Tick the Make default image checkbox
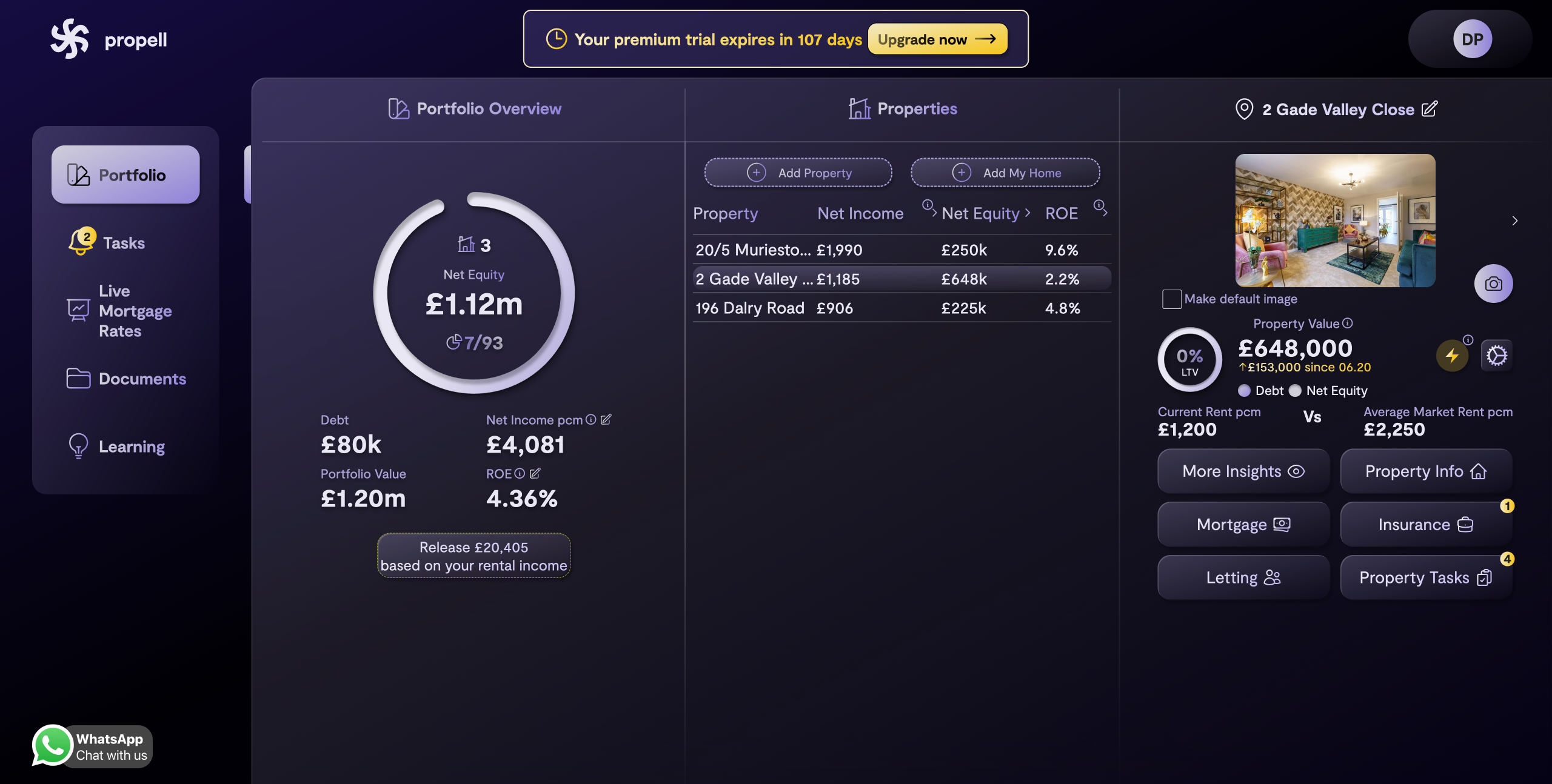This screenshot has width=1552, height=784. click(1171, 299)
